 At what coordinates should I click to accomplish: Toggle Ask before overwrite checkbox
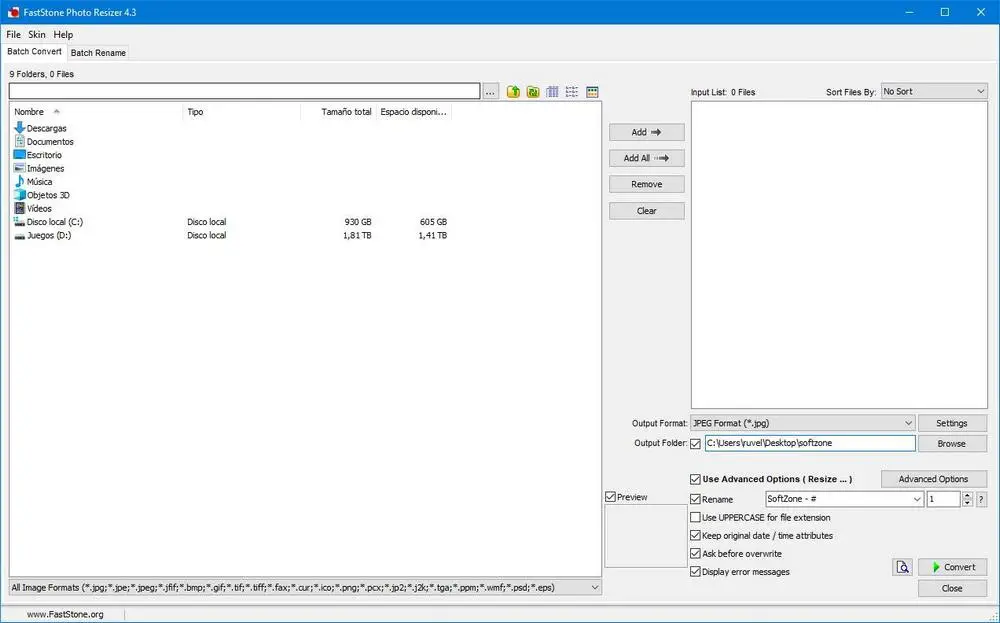pos(695,553)
